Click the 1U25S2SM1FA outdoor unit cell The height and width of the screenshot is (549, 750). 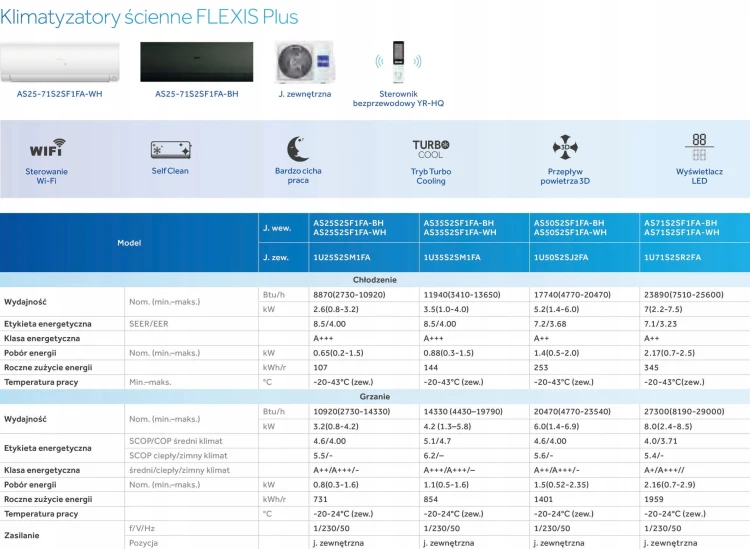click(x=364, y=257)
